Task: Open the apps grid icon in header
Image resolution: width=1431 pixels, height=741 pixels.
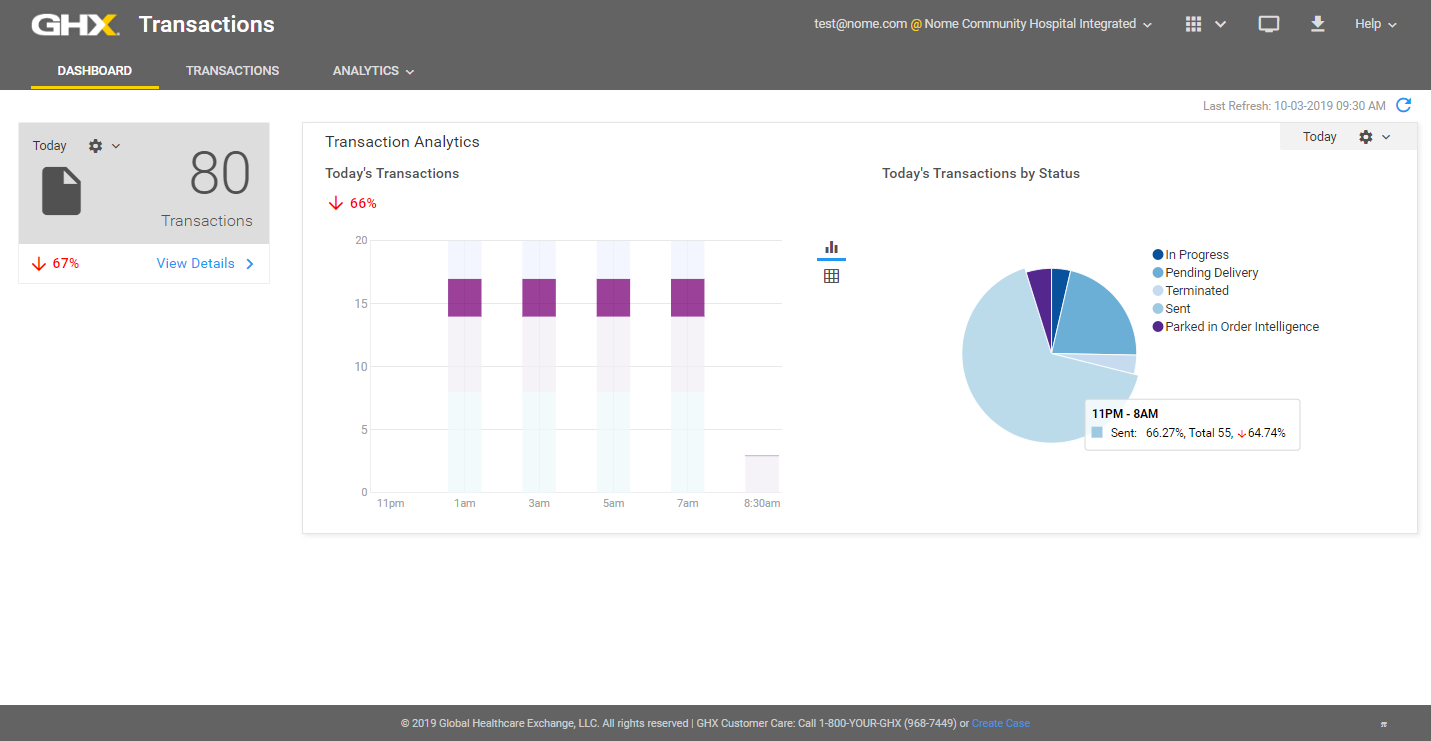Action: point(1193,24)
